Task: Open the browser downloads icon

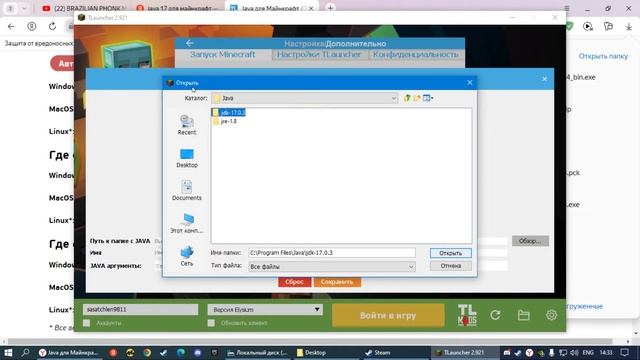Action: pos(629,27)
